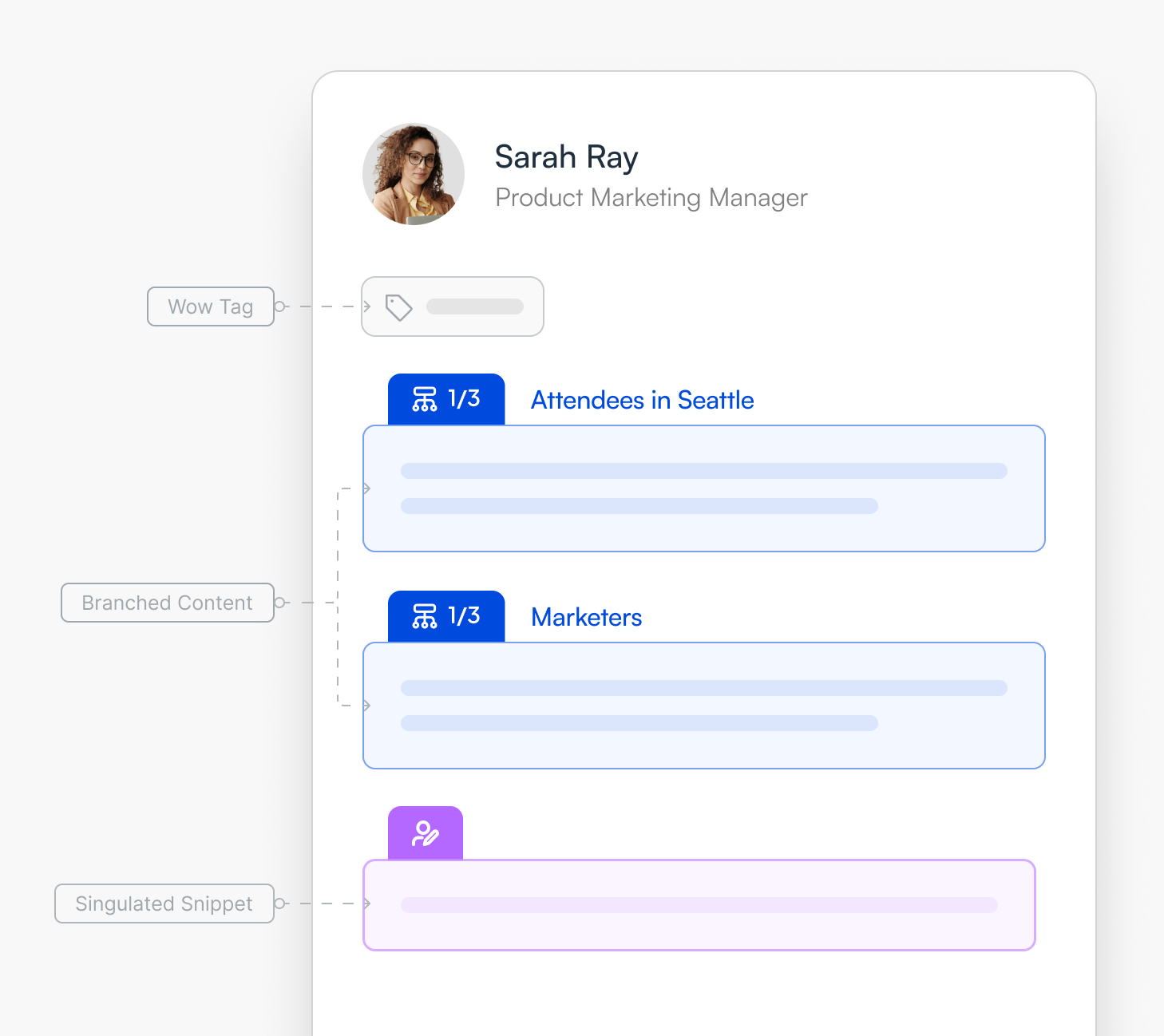Open the Attendees in Seattle link
The width and height of the screenshot is (1164, 1036).
pos(642,400)
